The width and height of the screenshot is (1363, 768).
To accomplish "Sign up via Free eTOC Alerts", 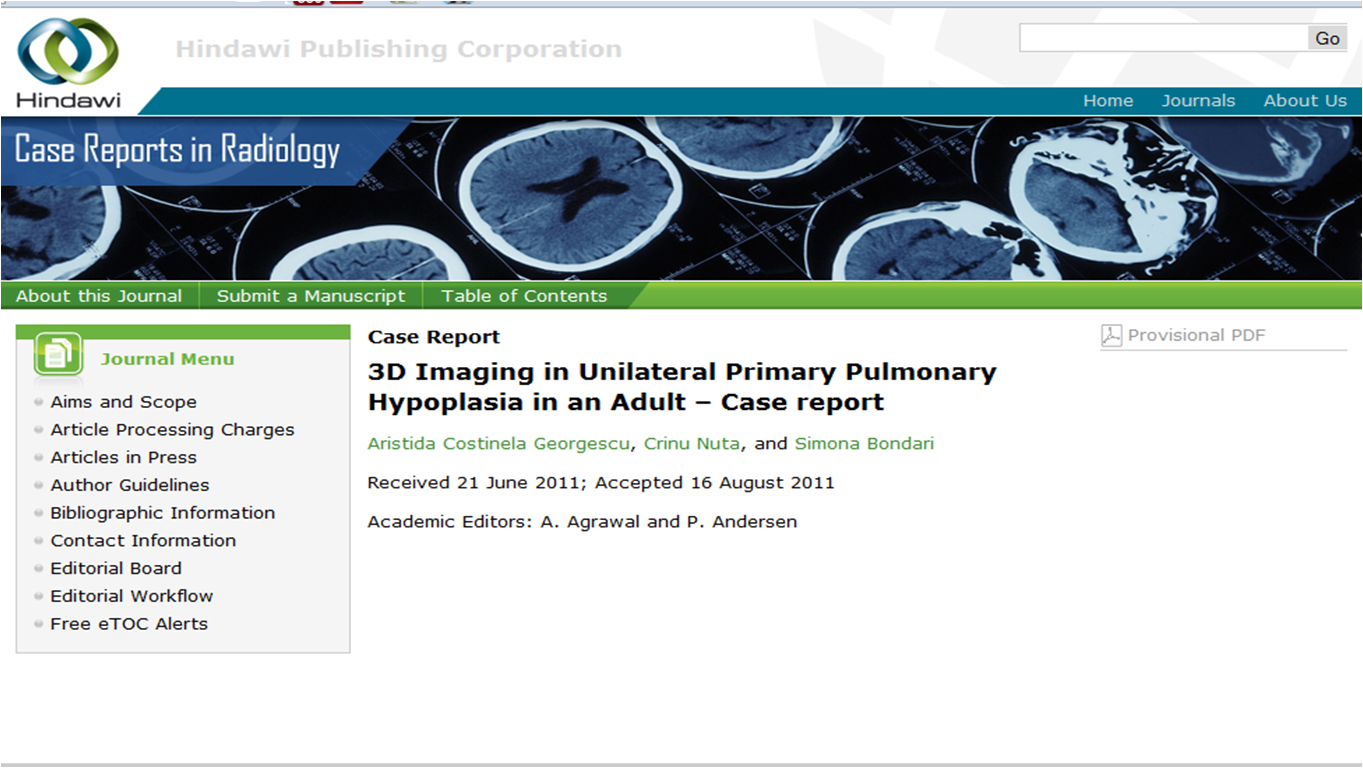I will pos(129,624).
